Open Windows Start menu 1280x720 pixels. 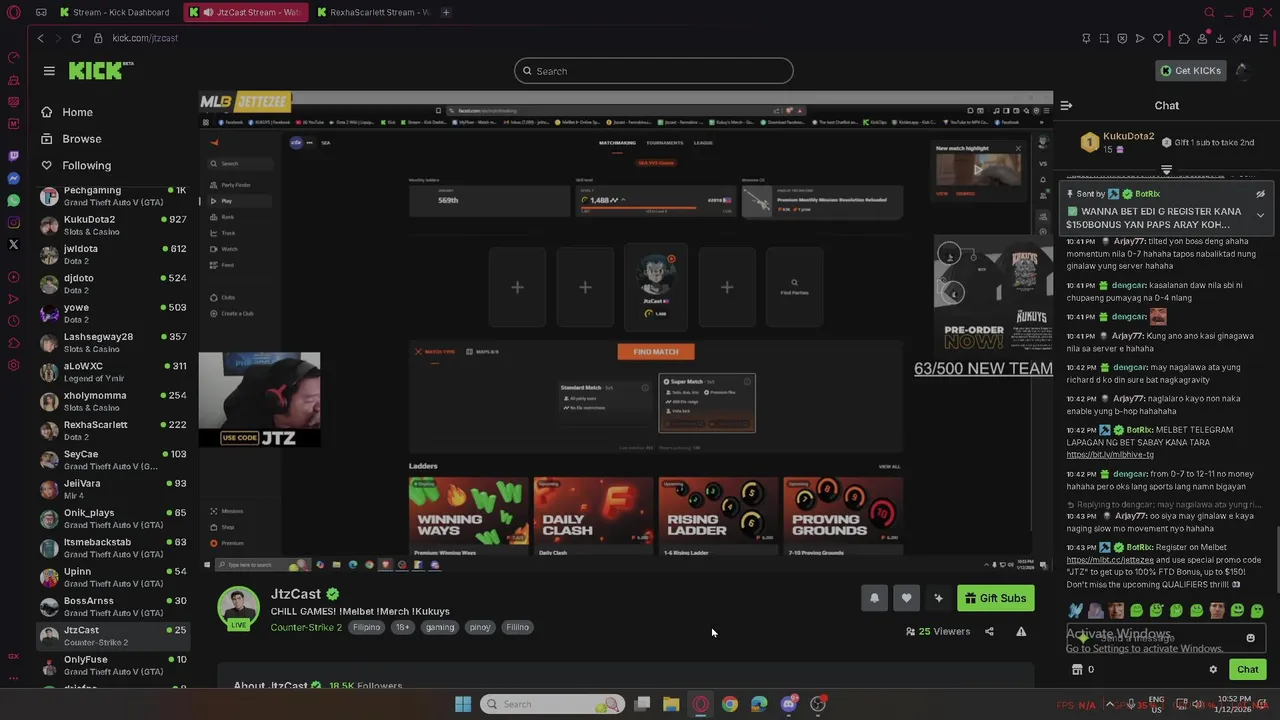click(463, 704)
